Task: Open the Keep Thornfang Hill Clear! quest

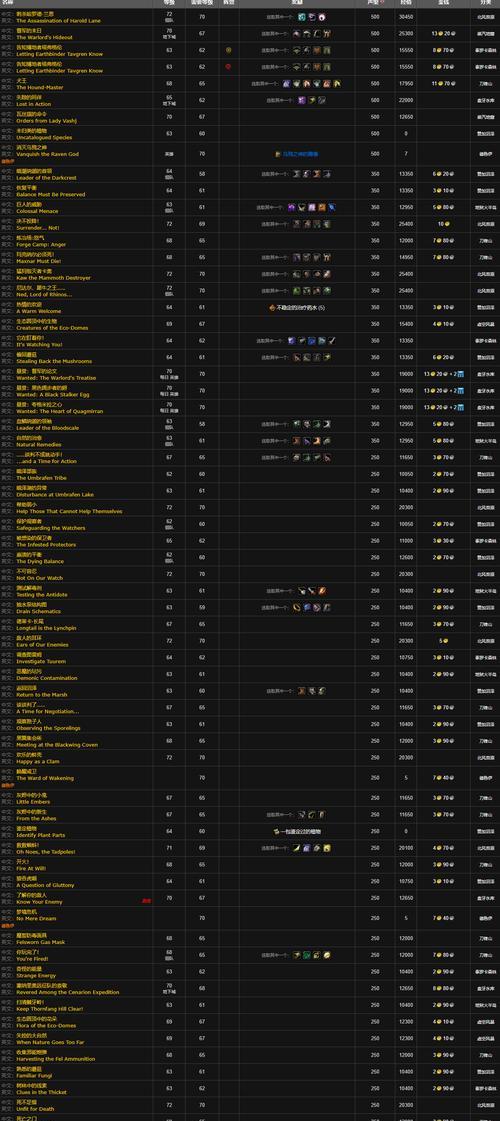Action: coord(50,1009)
